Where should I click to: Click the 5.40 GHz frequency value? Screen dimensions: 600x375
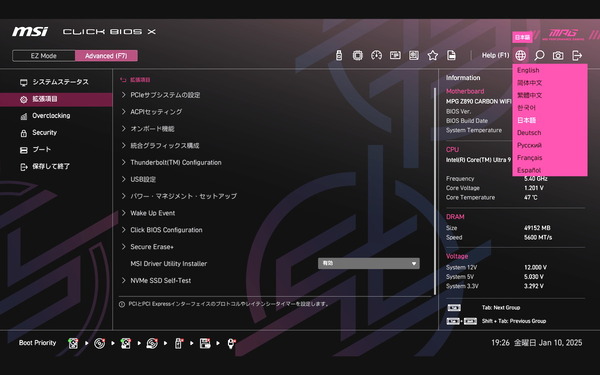[536, 179]
